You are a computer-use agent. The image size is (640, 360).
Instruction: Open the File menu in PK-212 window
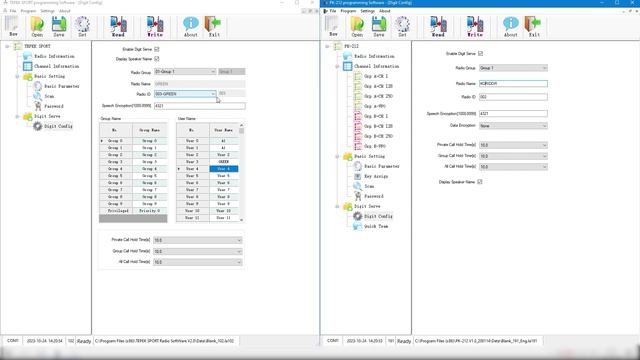333,11
